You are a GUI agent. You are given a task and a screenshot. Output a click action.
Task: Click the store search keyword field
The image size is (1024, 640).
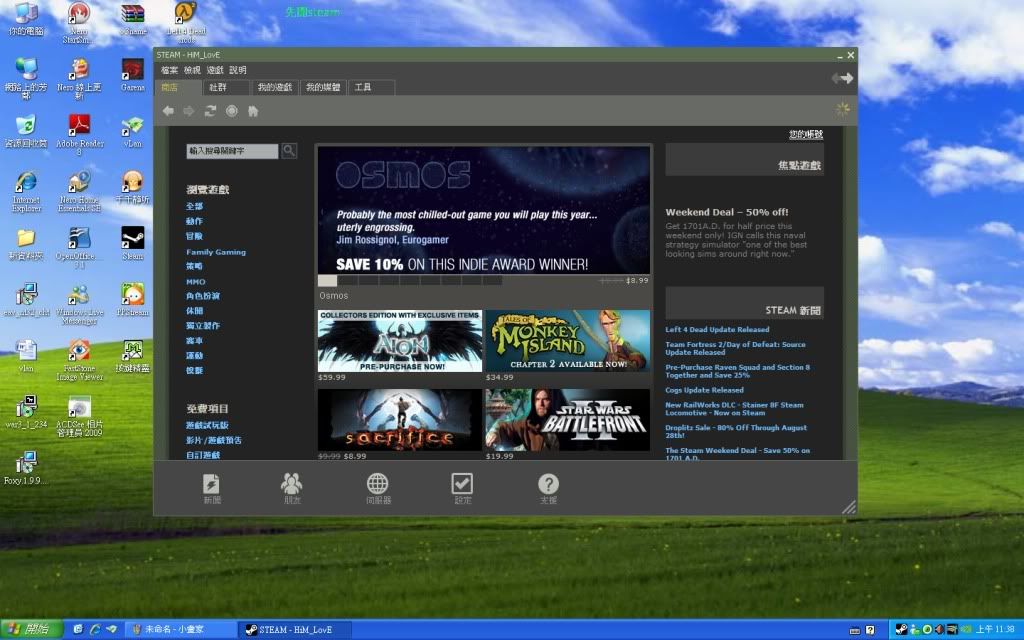tap(232, 151)
